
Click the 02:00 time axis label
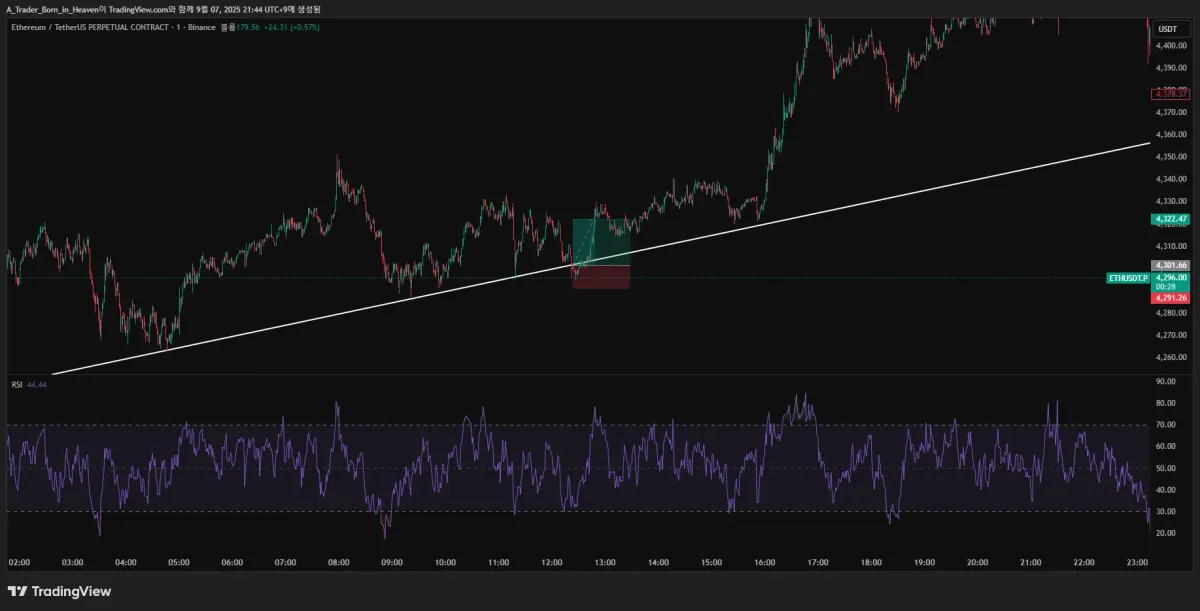tap(20, 562)
